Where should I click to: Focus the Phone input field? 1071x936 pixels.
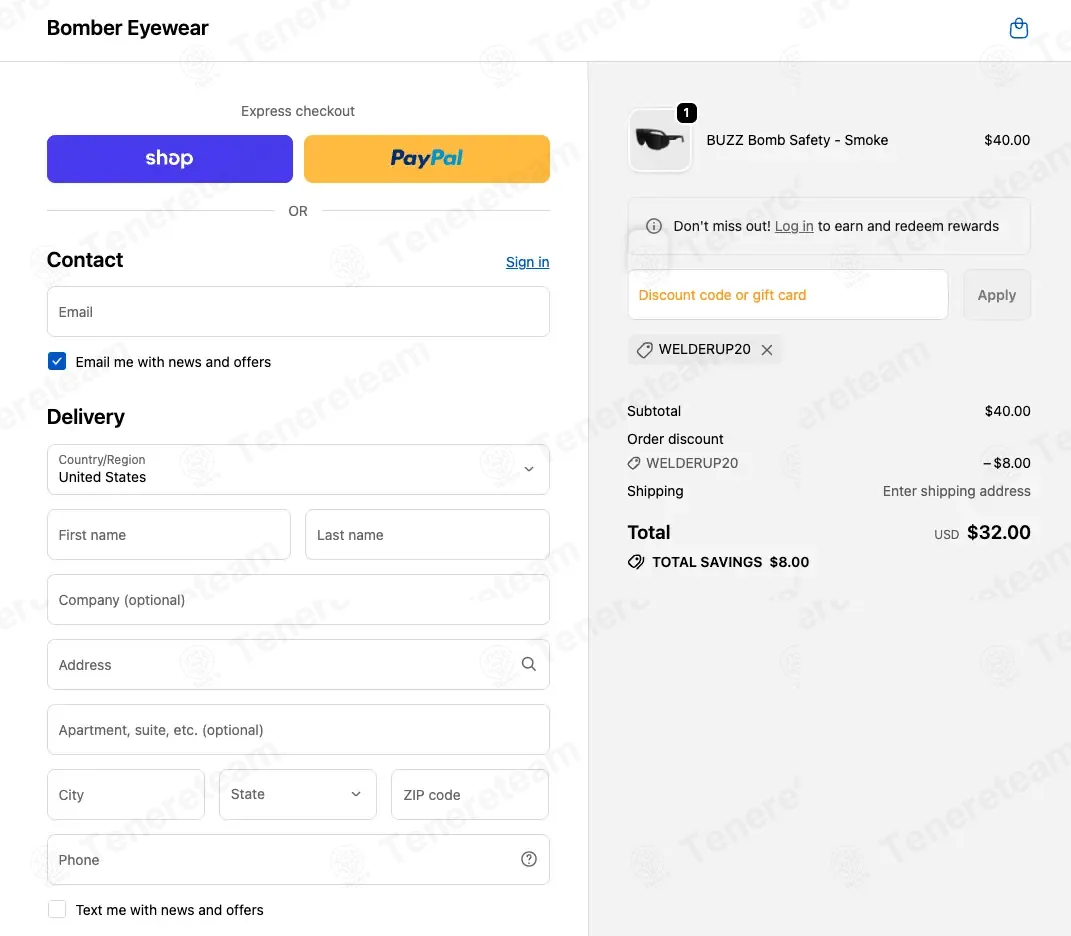pyautogui.click(x=298, y=859)
